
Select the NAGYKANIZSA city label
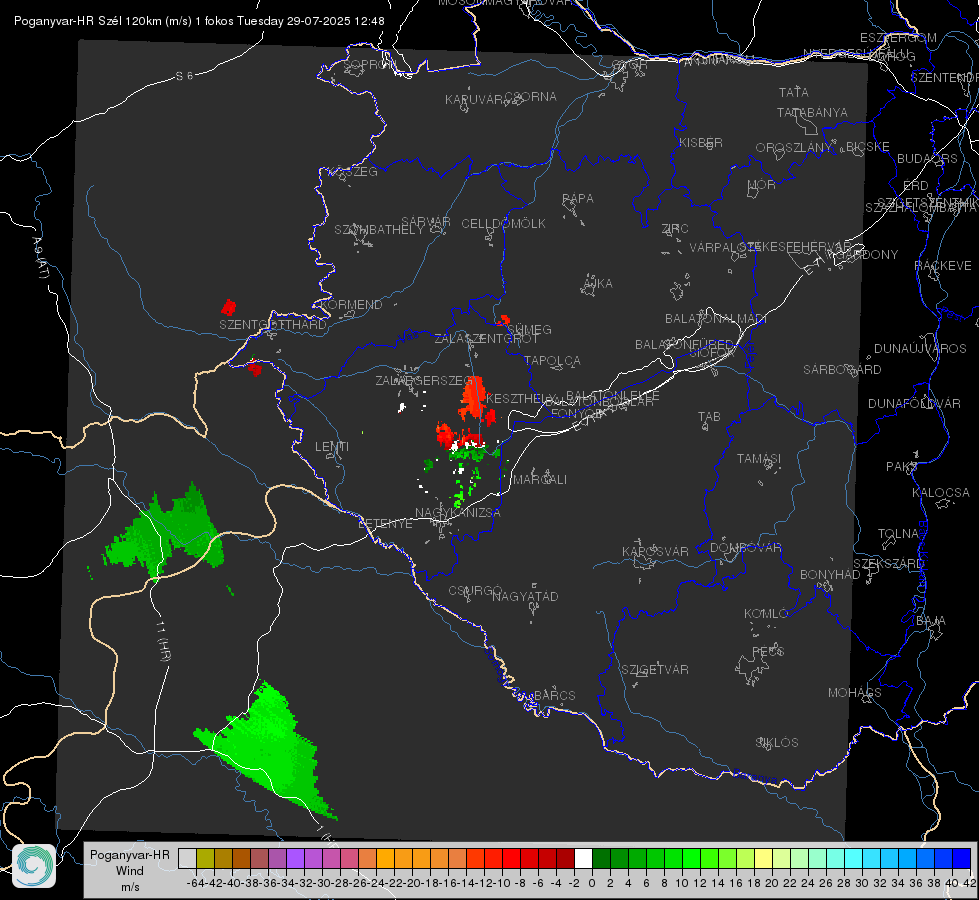click(458, 513)
